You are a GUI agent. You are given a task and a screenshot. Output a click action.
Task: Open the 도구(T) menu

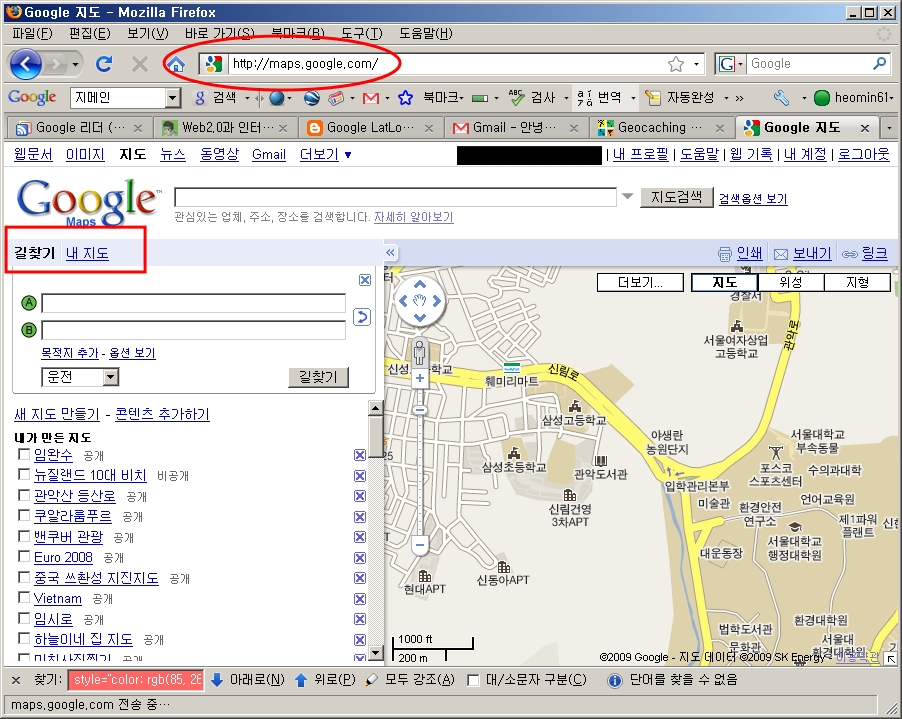[362, 33]
